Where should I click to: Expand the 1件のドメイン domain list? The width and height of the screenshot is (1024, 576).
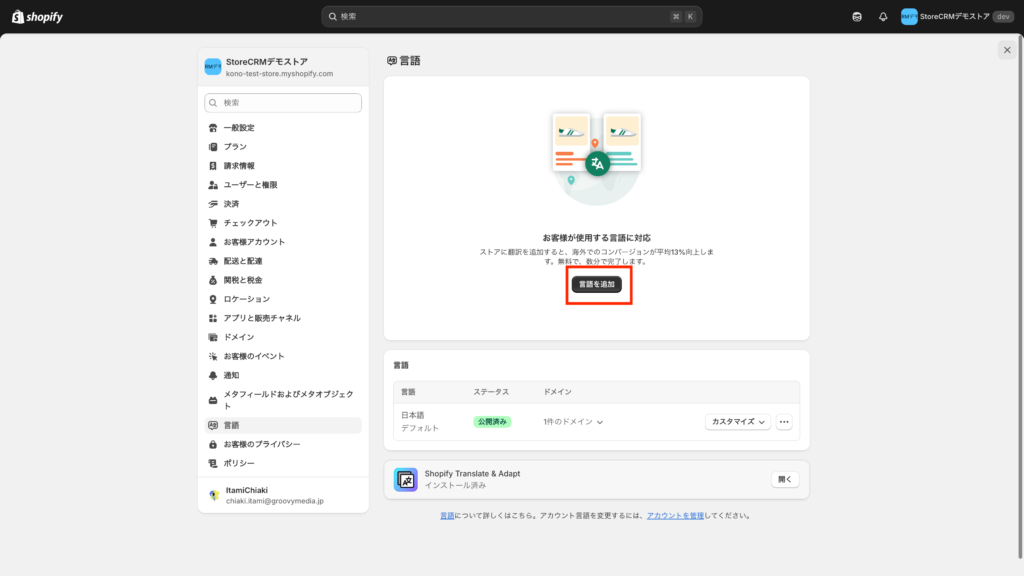(x=573, y=422)
